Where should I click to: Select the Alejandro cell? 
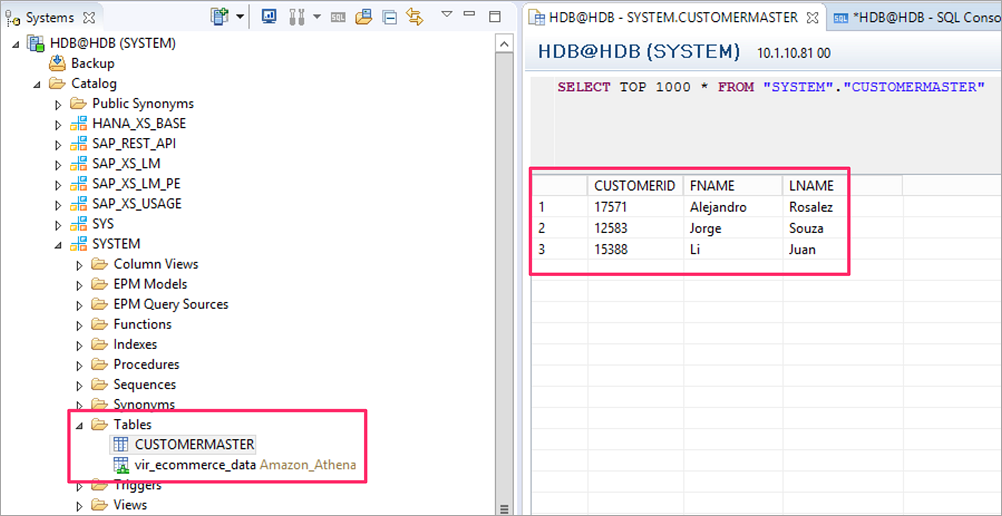(733, 207)
